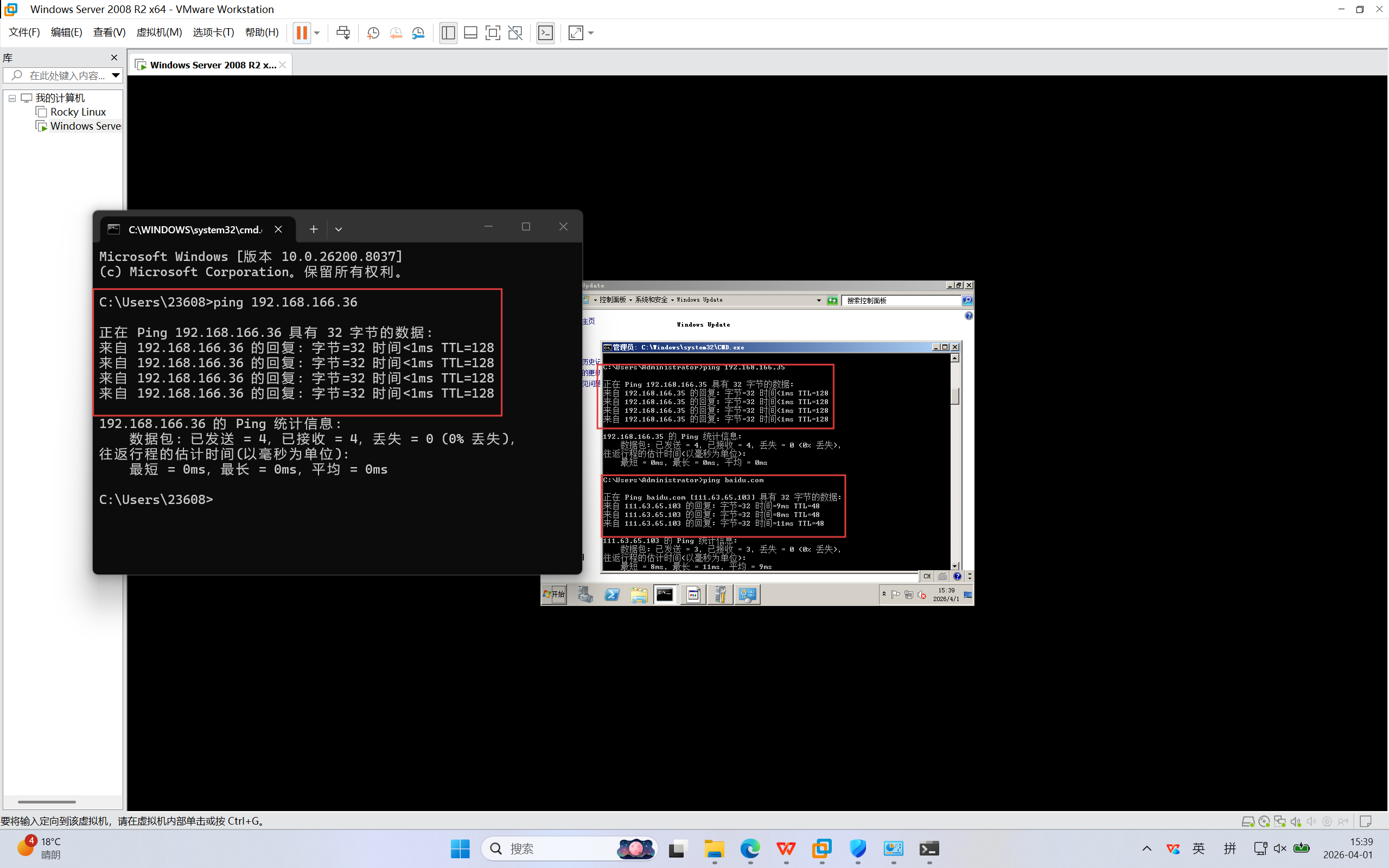Collapse the 我的计算机 tree node
Viewport: 1389px width, 868px height.
point(12,98)
